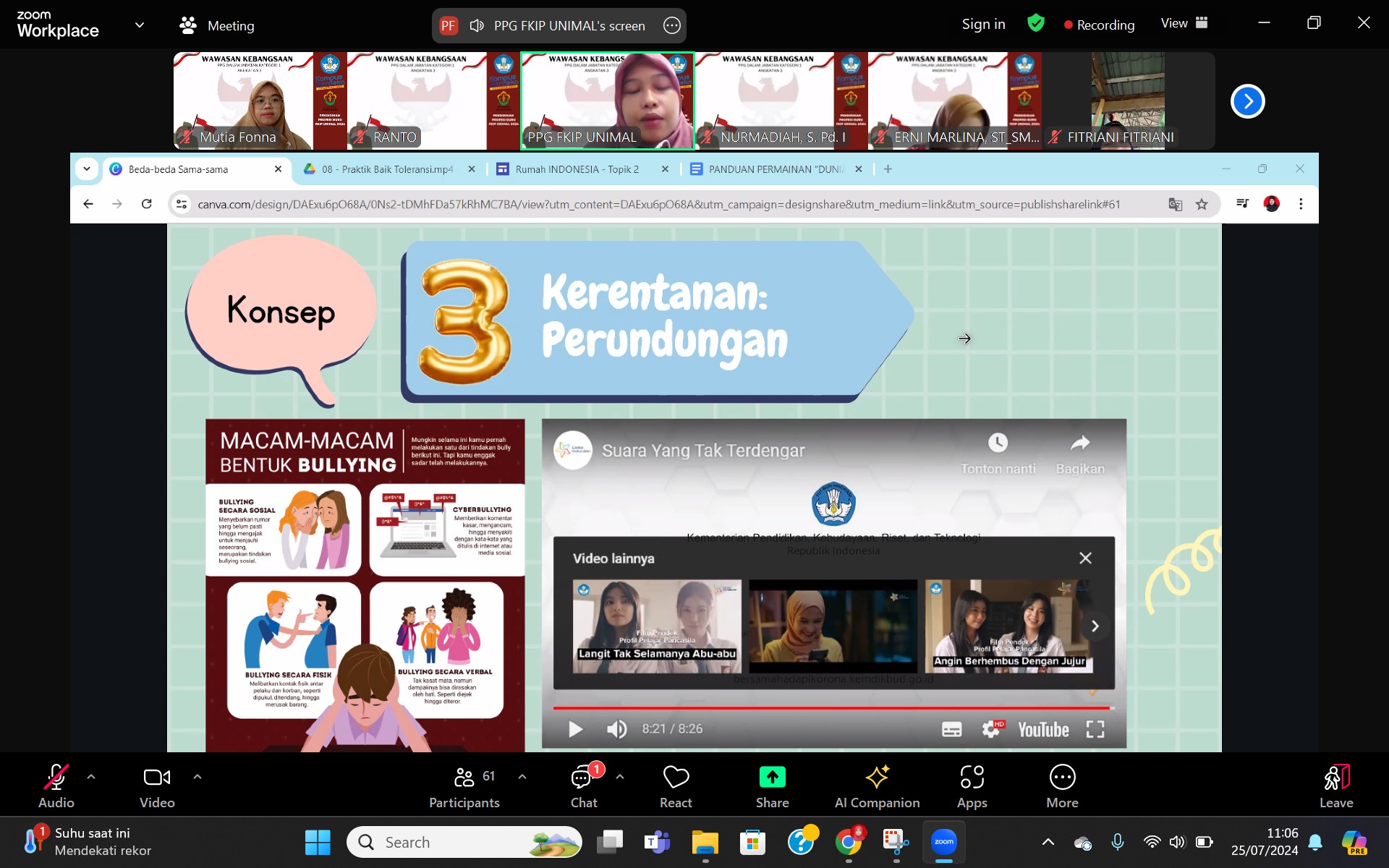This screenshot has height=868, width=1389.
Task: Open the React heart menu
Action: click(x=676, y=786)
